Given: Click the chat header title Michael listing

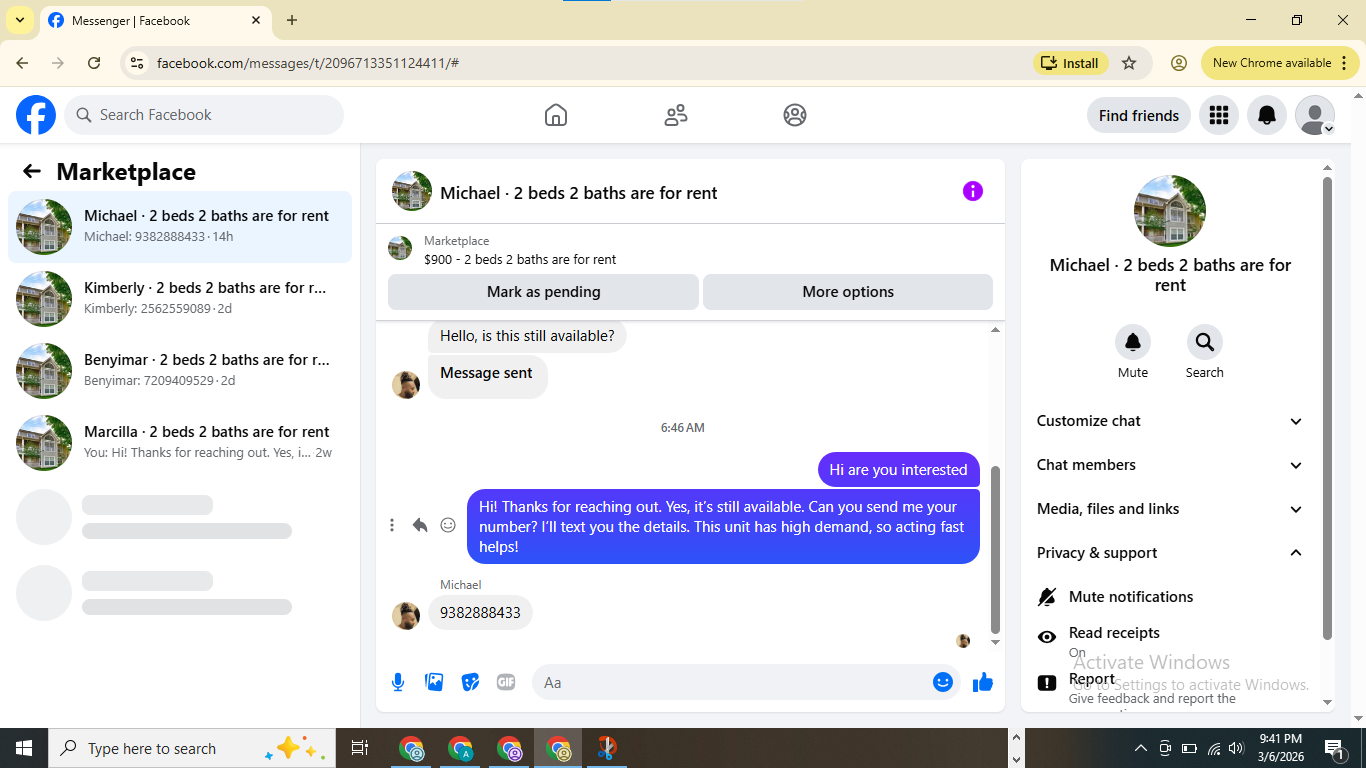Looking at the screenshot, I should point(578,193).
